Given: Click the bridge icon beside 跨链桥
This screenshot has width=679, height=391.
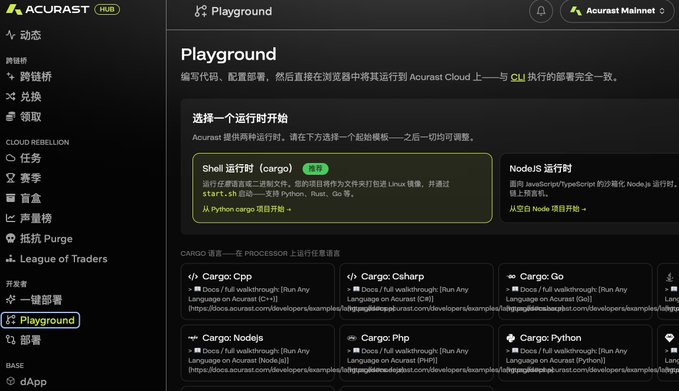Looking at the screenshot, I should (x=11, y=77).
